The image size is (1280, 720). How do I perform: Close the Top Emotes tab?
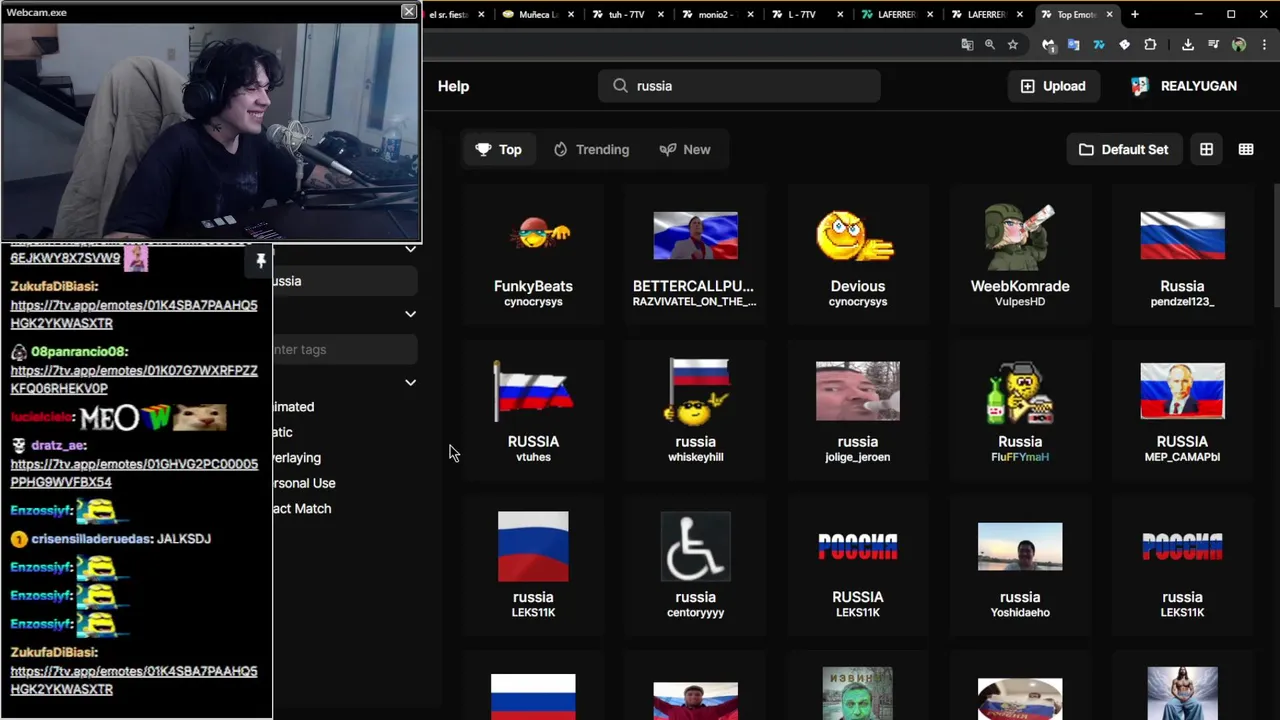[1109, 14]
